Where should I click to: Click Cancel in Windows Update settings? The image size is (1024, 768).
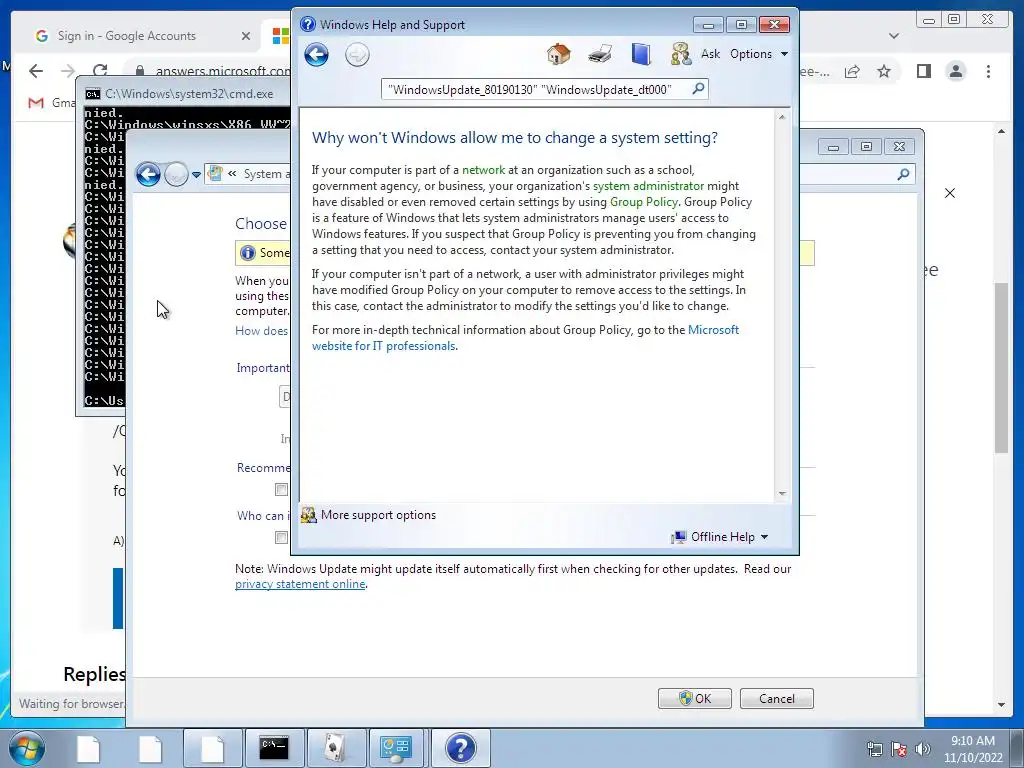[x=776, y=699]
